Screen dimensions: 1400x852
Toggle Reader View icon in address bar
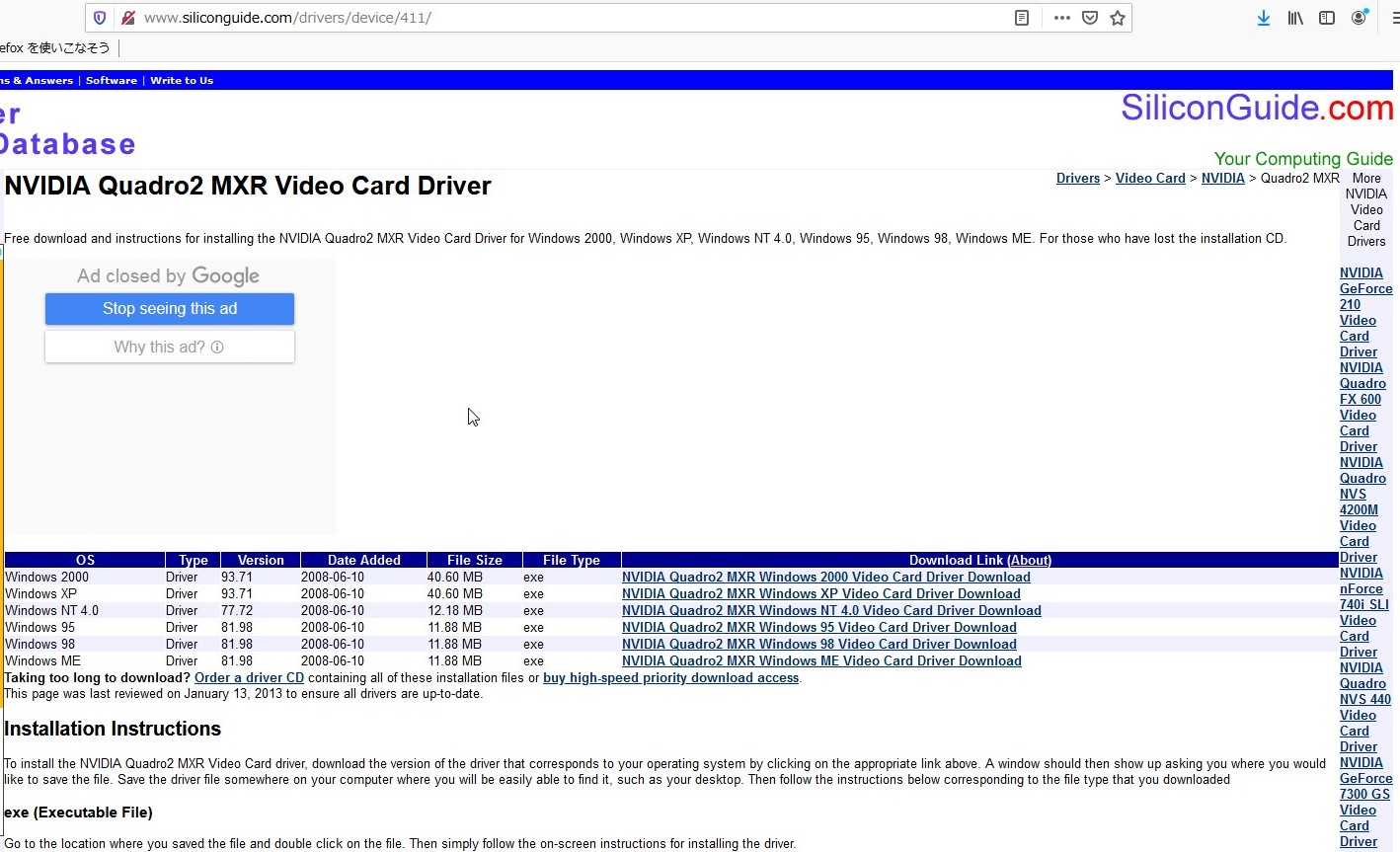pos(1022,18)
